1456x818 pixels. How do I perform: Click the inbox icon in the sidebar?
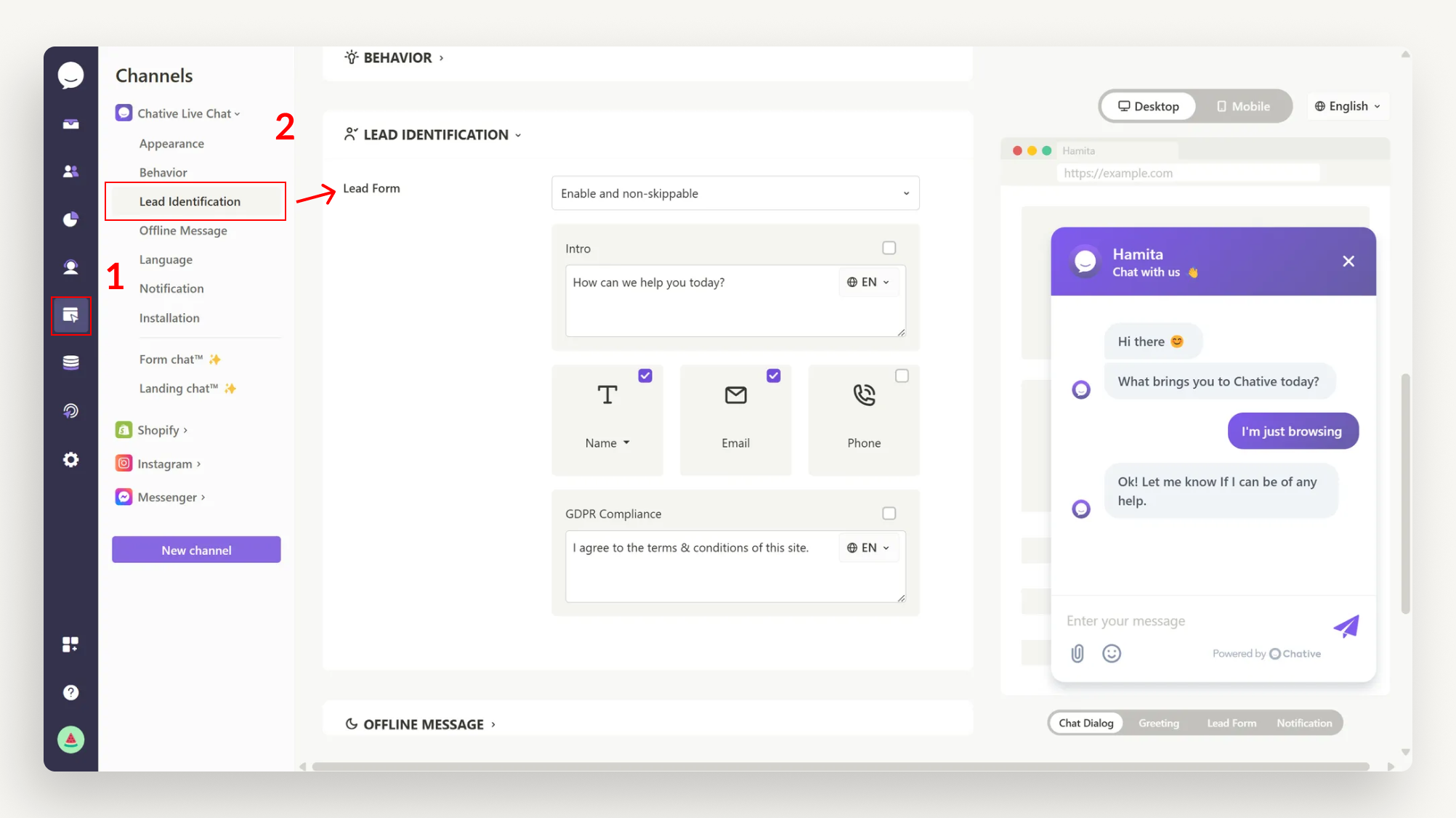pos(70,123)
